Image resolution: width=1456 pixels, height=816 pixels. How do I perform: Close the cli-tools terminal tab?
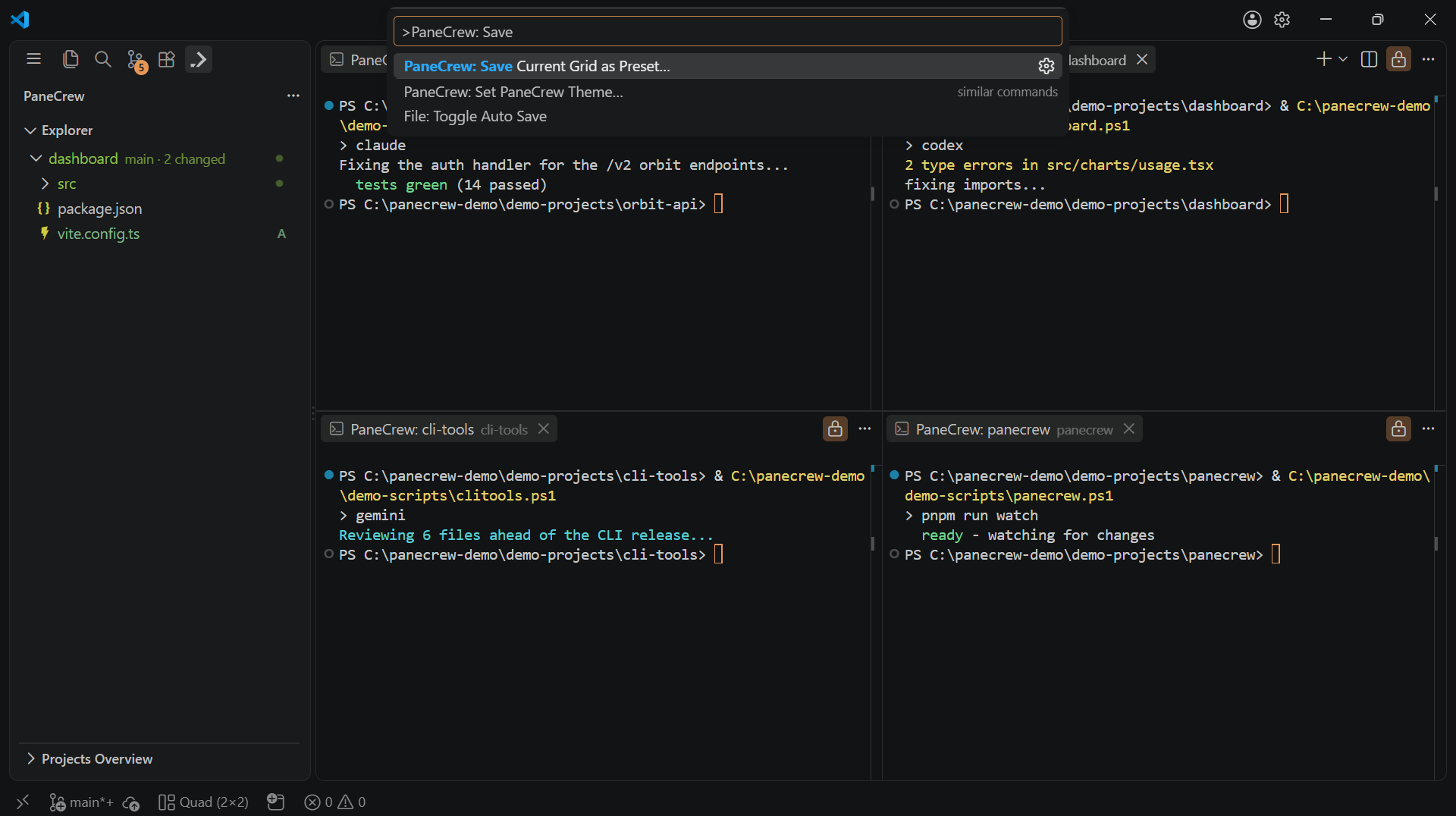tap(544, 429)
